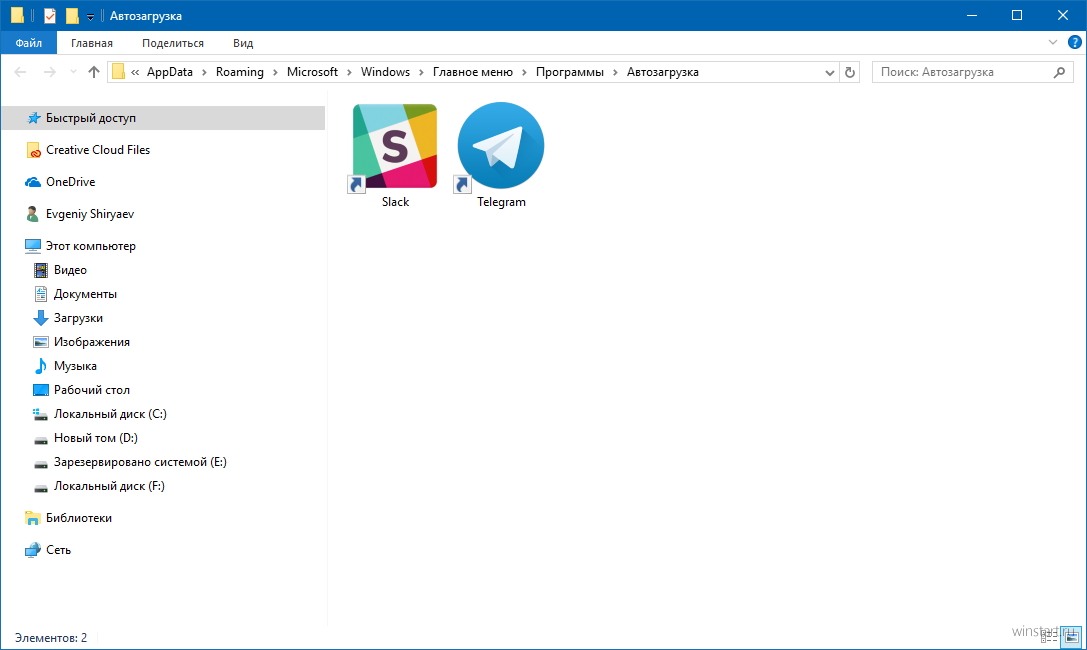Expand the chevron after Microsoft in path
Image resolution: width=1087 pixels, height=650 pixels.
pos(349,72)
